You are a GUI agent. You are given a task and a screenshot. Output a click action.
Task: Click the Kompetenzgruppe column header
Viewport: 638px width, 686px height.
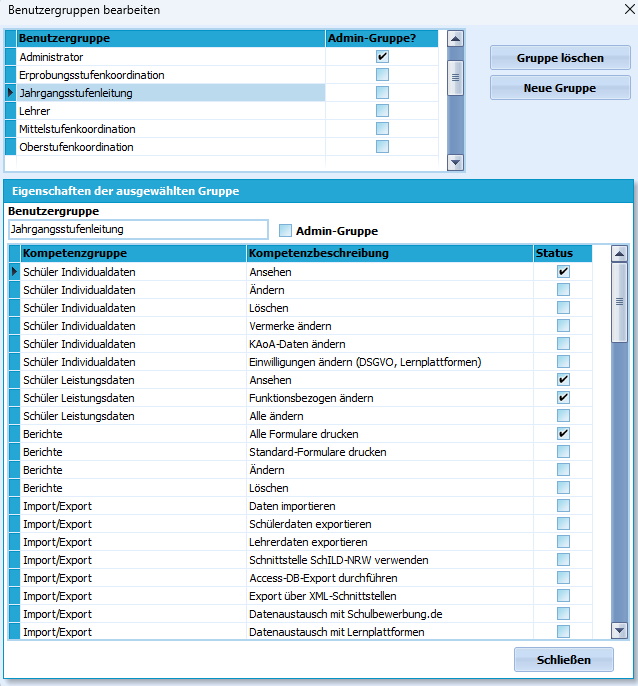click(x=133, y=253)
